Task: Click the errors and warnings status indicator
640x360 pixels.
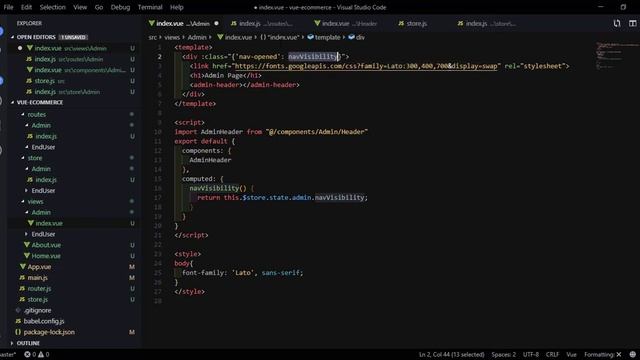Action: click(x=36, y=354)
